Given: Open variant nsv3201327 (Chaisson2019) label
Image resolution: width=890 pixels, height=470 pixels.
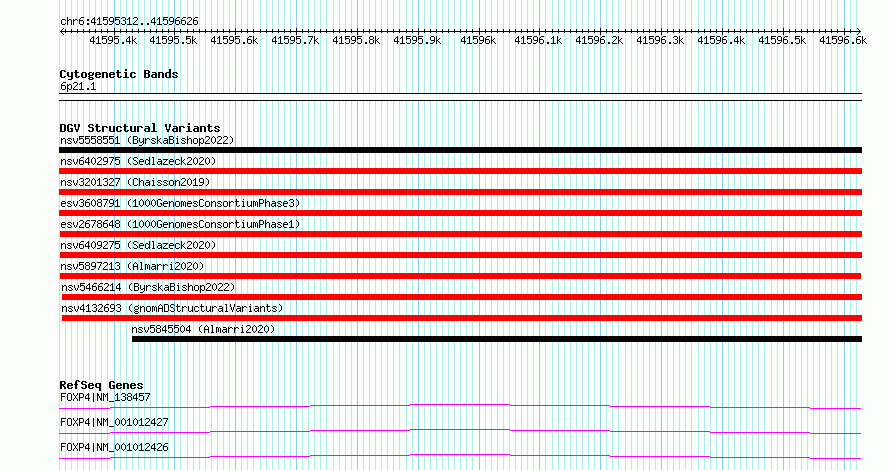Looking at the screenshot, I should point(135,182).
